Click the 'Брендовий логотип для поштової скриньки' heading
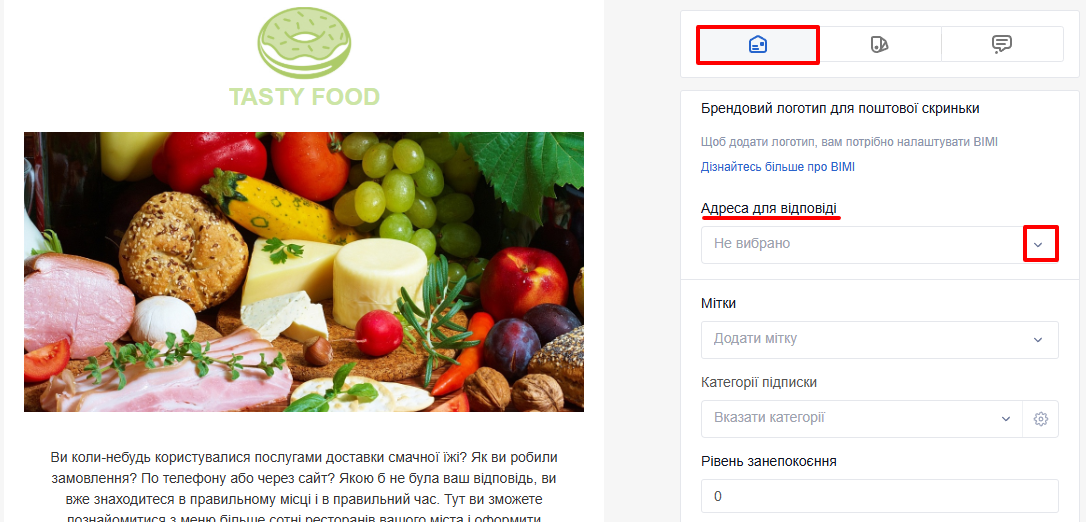The image size is (1086, 522). (x=840, y=109)
